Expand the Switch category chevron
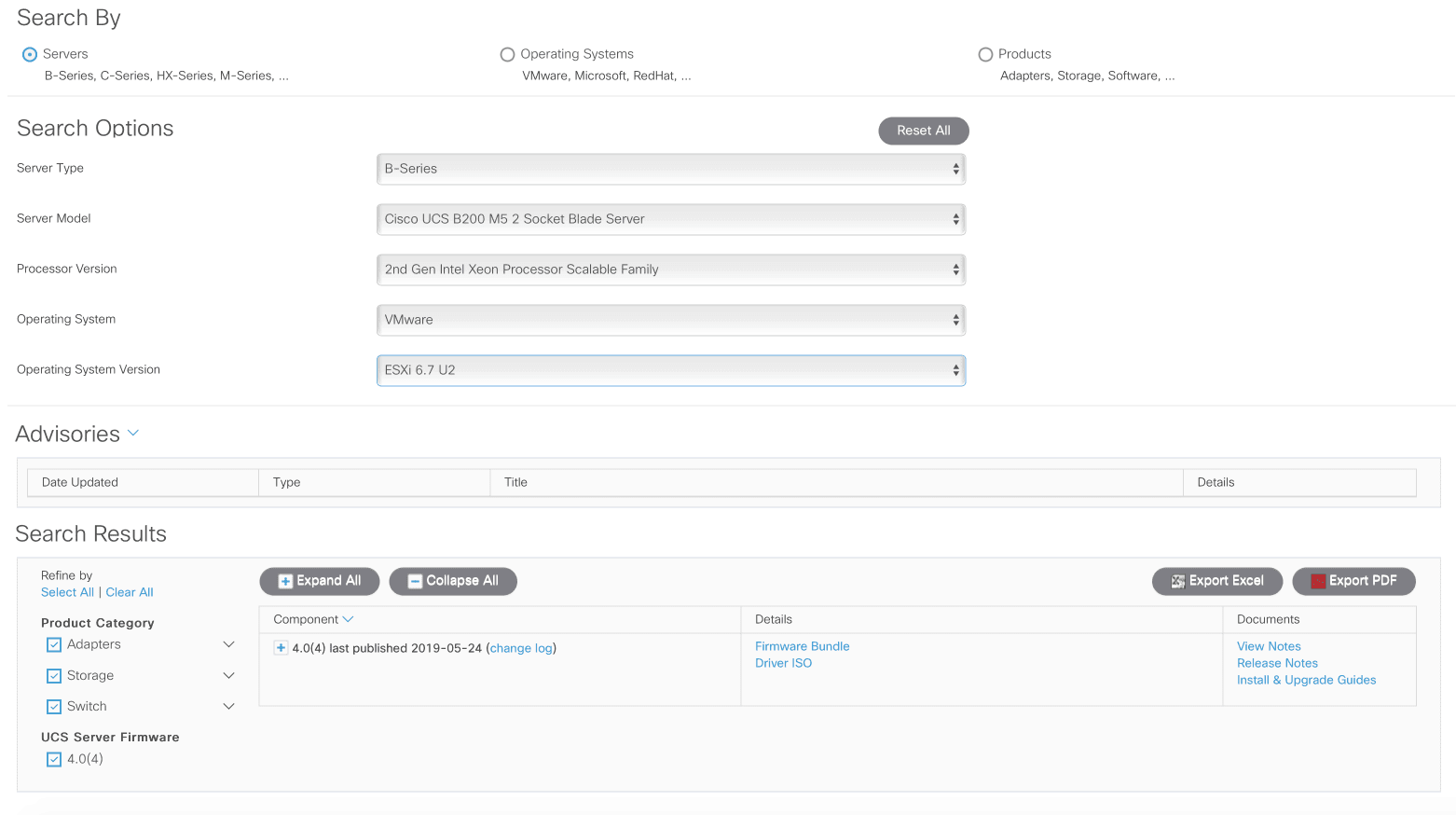 (228, 706)
